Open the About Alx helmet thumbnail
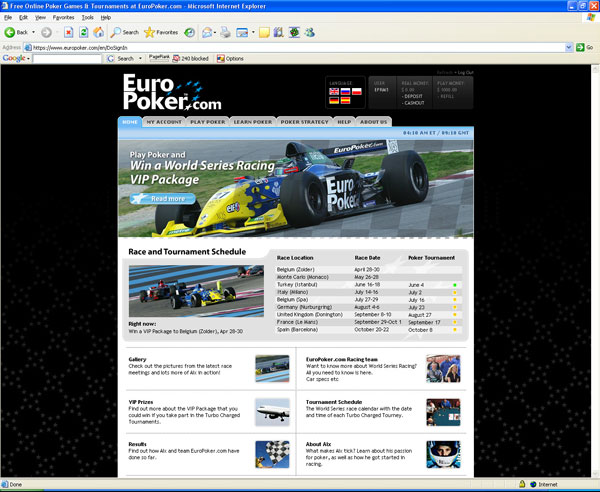The height and width of the screenshot is (492, 600). pos(443,454)
